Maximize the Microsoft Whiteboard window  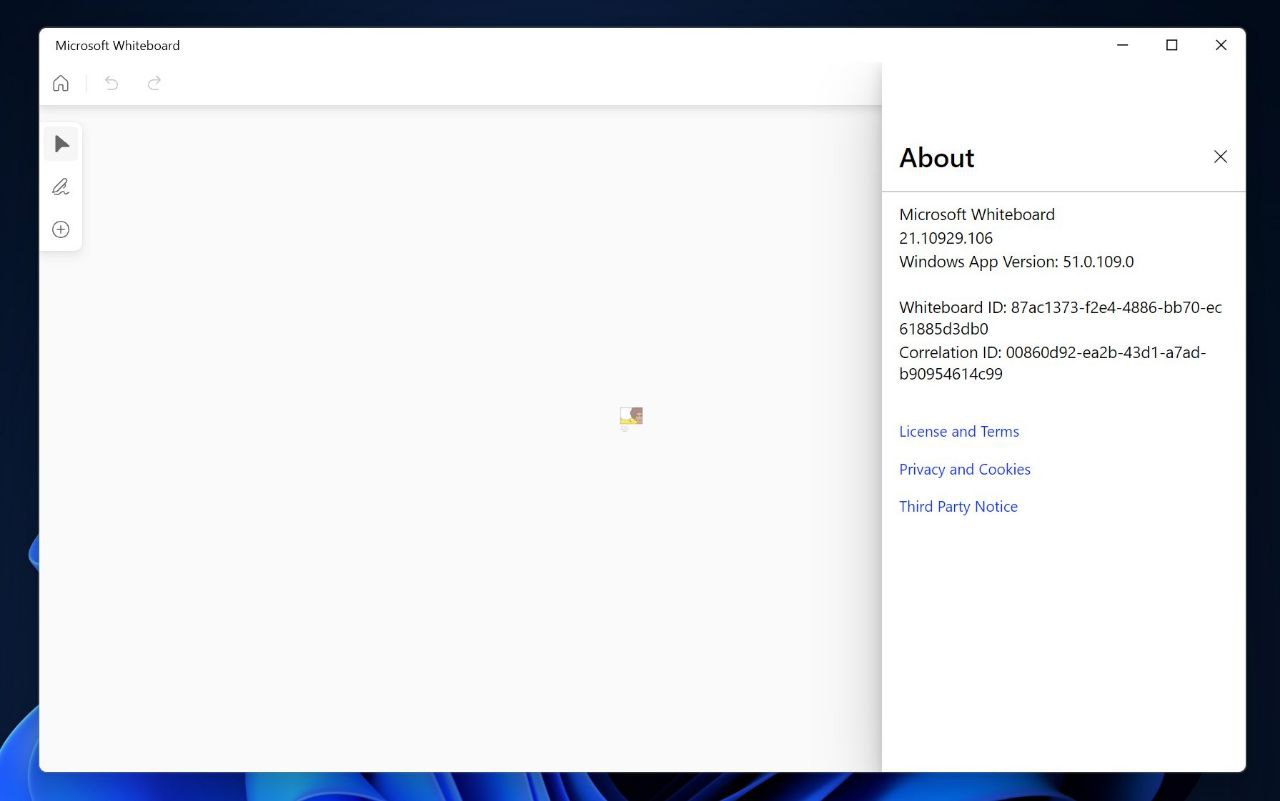[1172, 45]
